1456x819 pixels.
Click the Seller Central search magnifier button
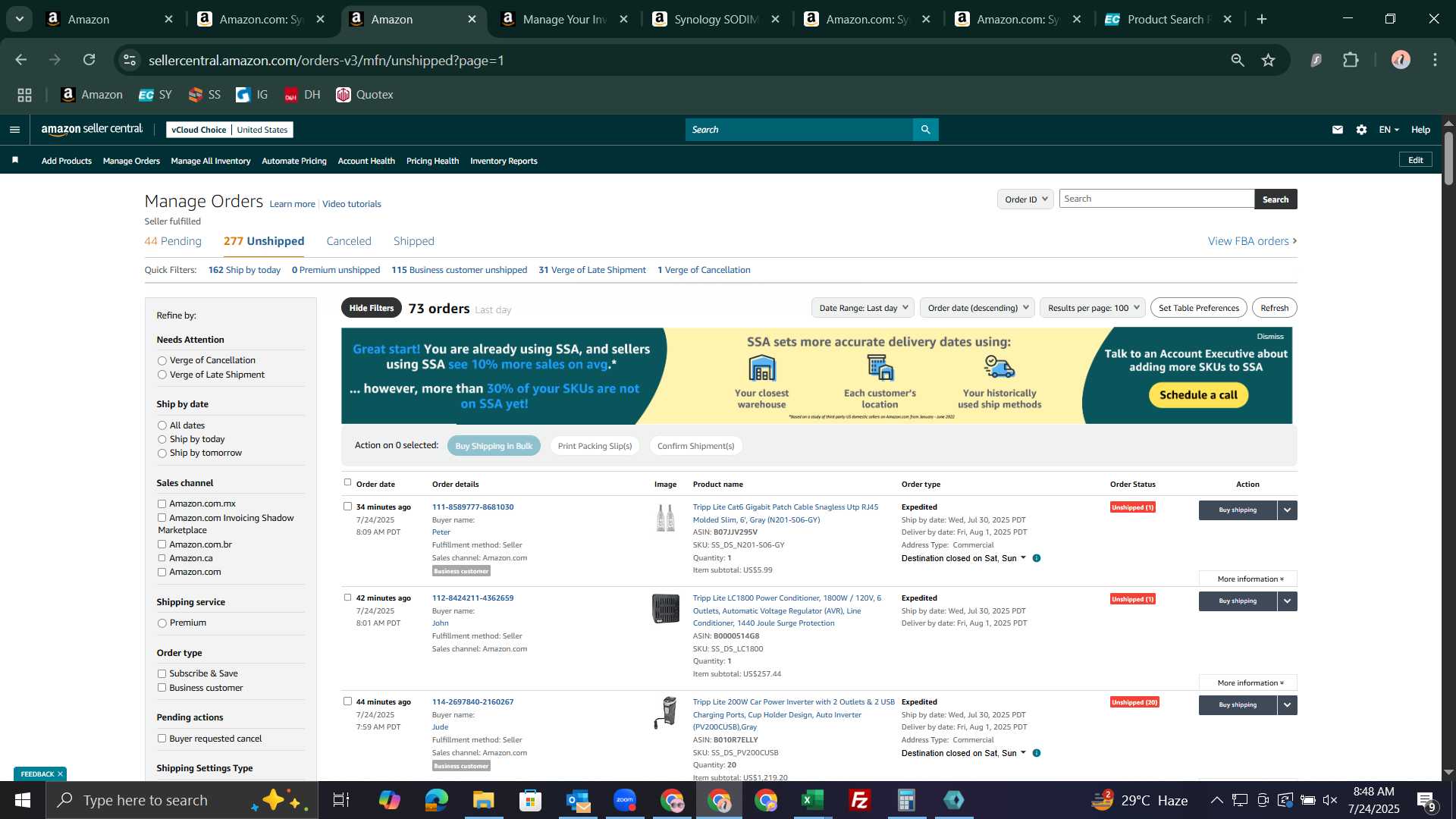925,130
